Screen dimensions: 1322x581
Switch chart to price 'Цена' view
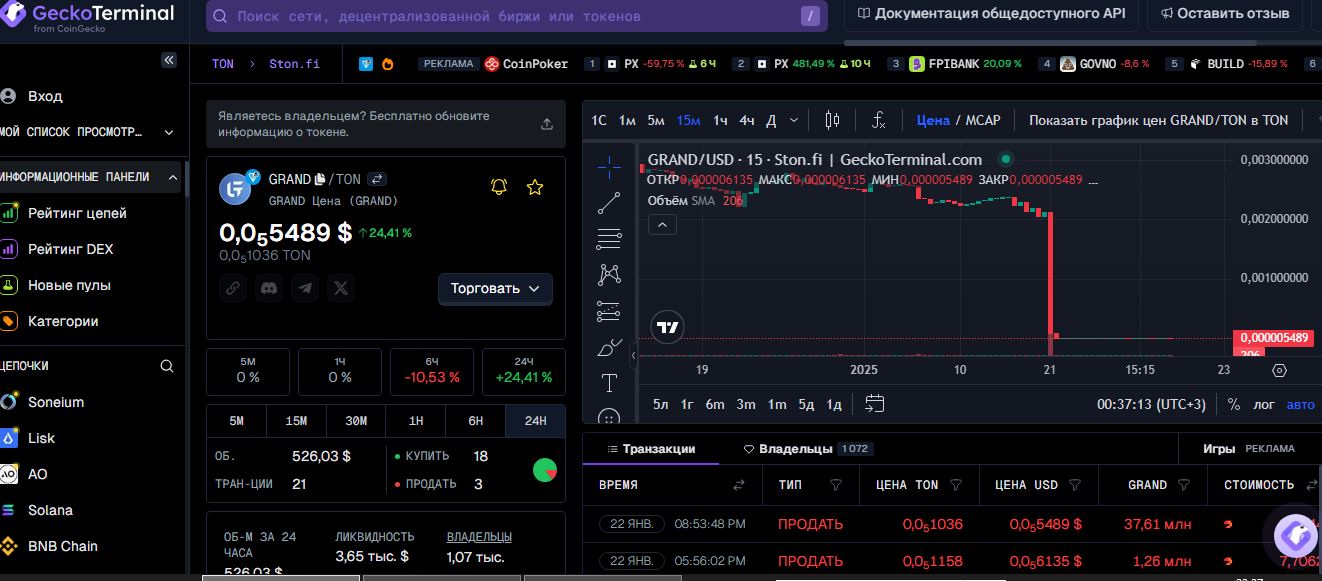pyautogui.click(x=933, y=120)
